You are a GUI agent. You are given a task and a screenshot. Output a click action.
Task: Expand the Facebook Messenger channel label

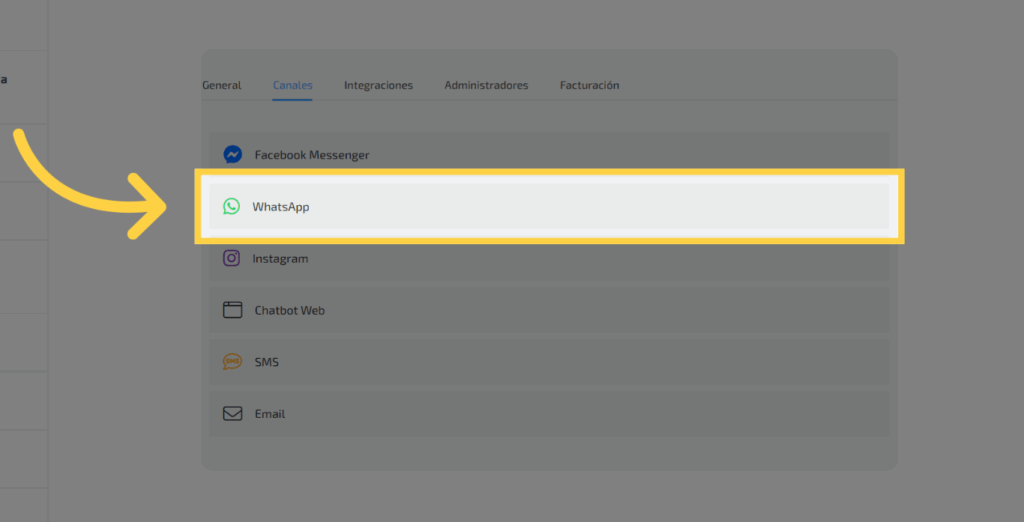tap(311, 155)
